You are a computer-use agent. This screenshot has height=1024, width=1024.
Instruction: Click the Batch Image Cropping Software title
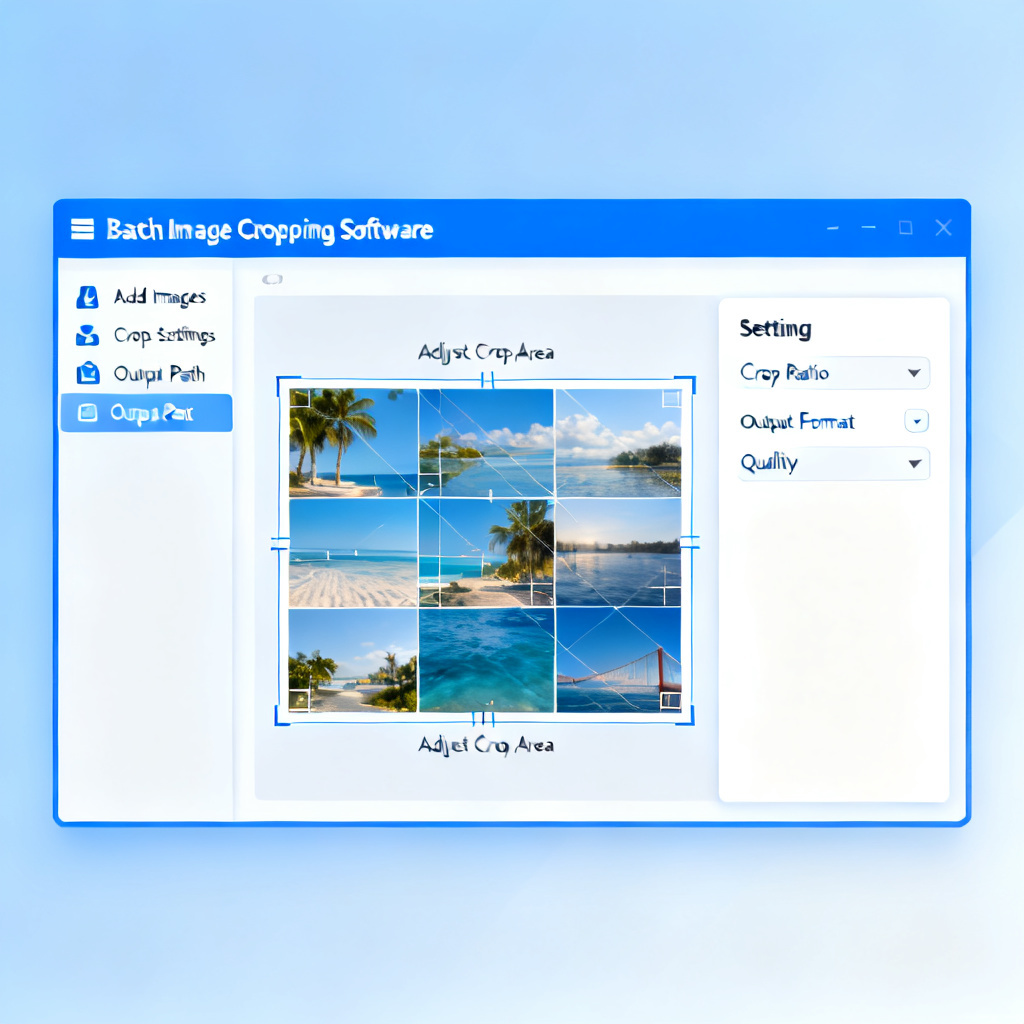coord(270,230)
